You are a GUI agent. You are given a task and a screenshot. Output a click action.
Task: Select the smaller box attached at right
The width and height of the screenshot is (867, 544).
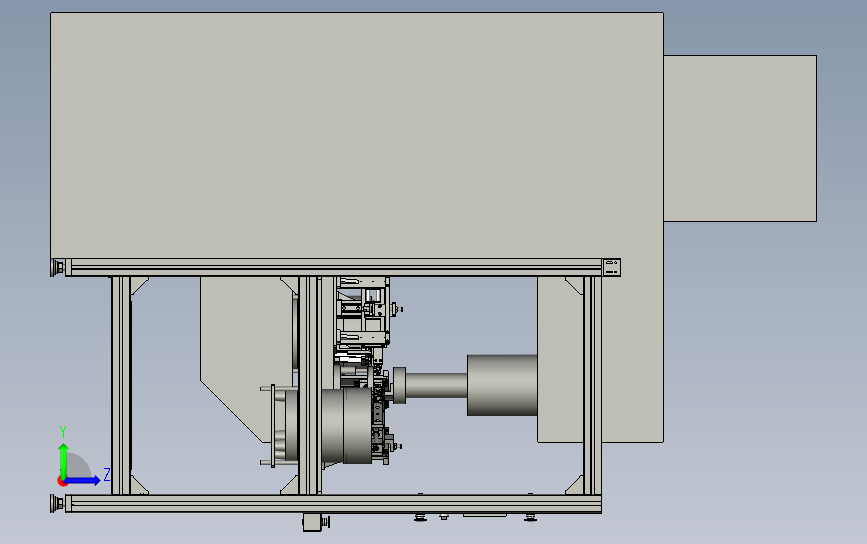(x=740, y=138)
